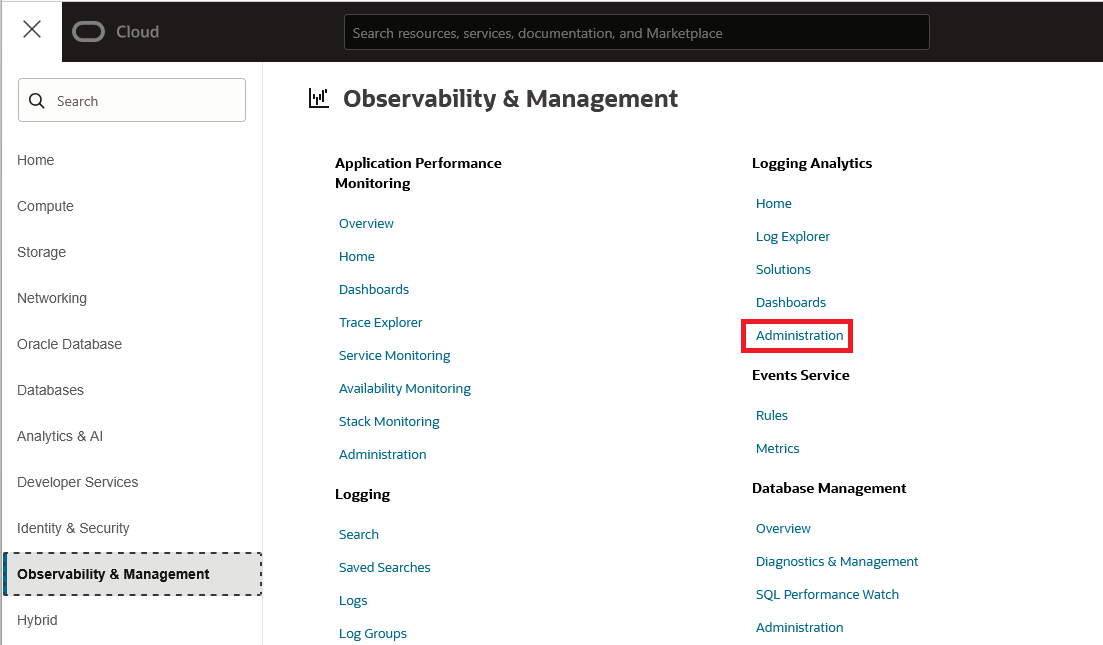Open Log Explorer under Logging Analytics

[792, 237]
